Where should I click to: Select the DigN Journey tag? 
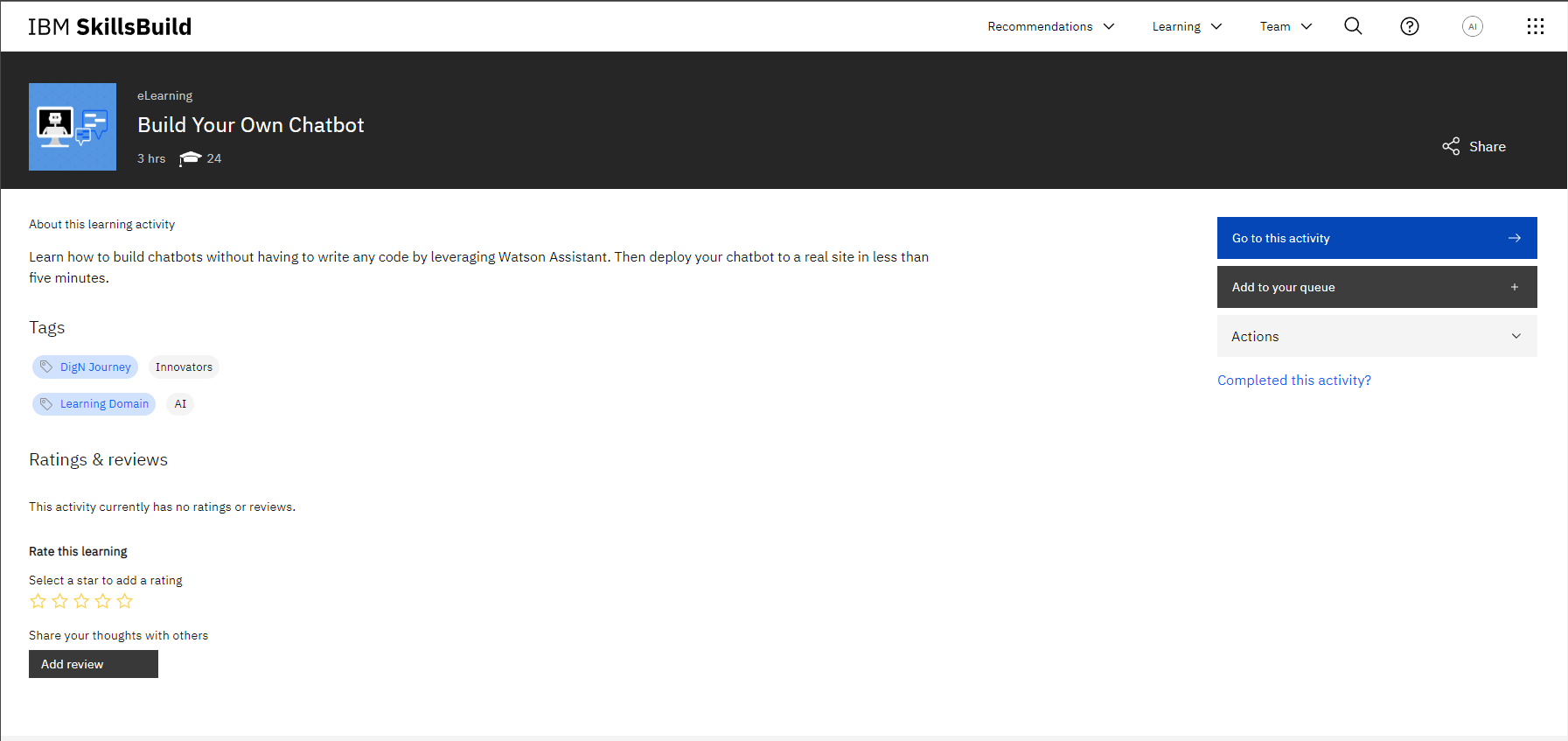coord(85,367)
